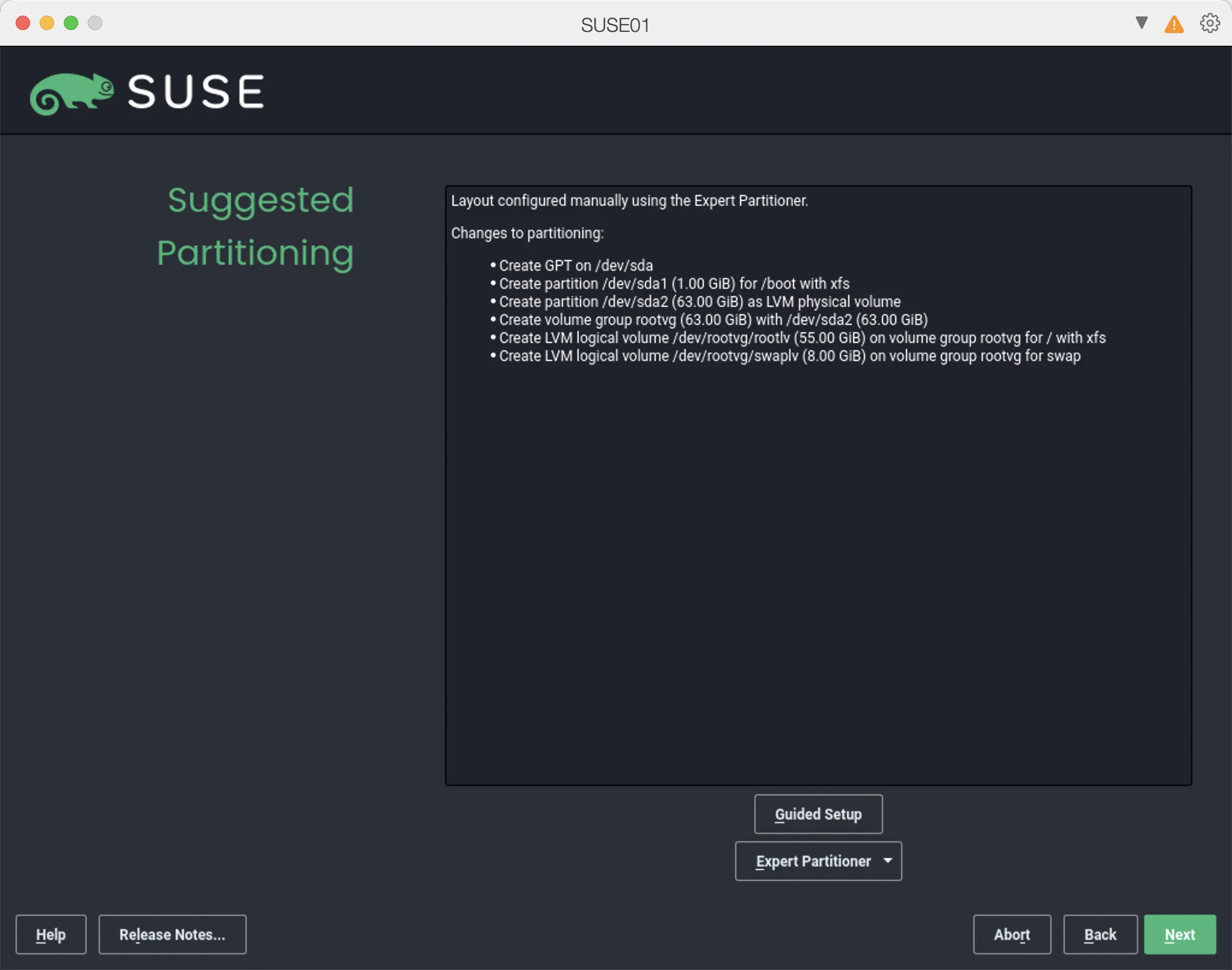Proceed with Next to accept partitioning
1232x970 pixels.
pyautogui.click(x=1179, y=934)
